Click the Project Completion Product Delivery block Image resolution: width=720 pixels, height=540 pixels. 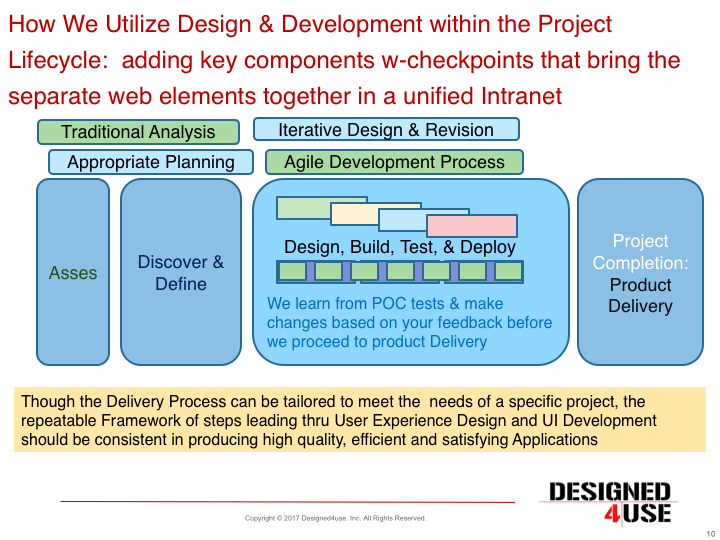coord(640,272)
